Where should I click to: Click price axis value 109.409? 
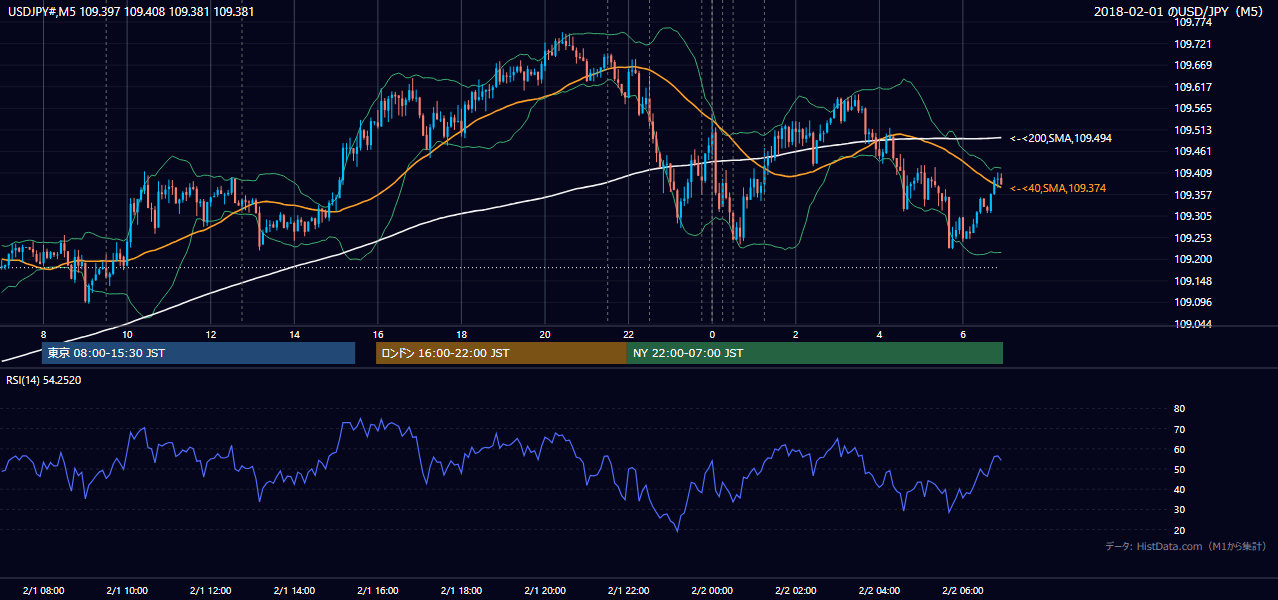pos(1193,173)
